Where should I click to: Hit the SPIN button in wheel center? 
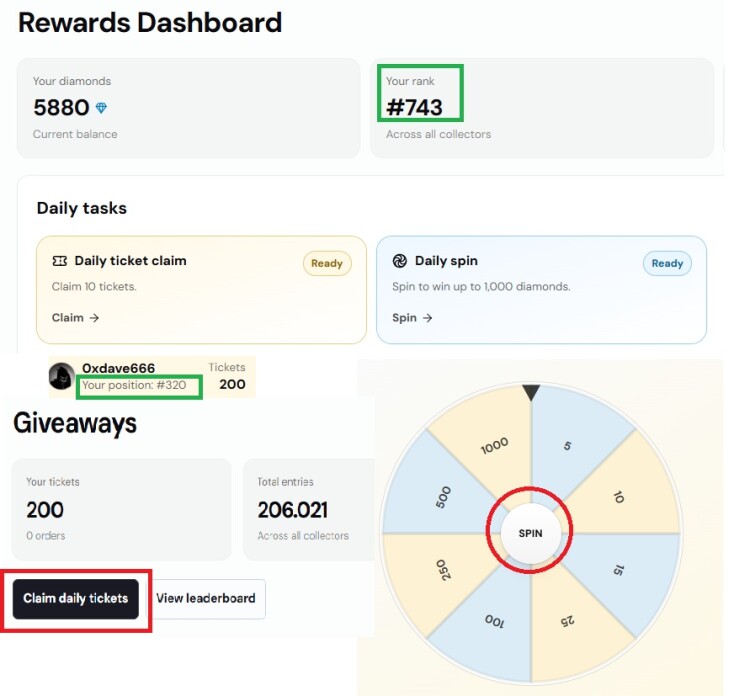[x=530, y=533]
